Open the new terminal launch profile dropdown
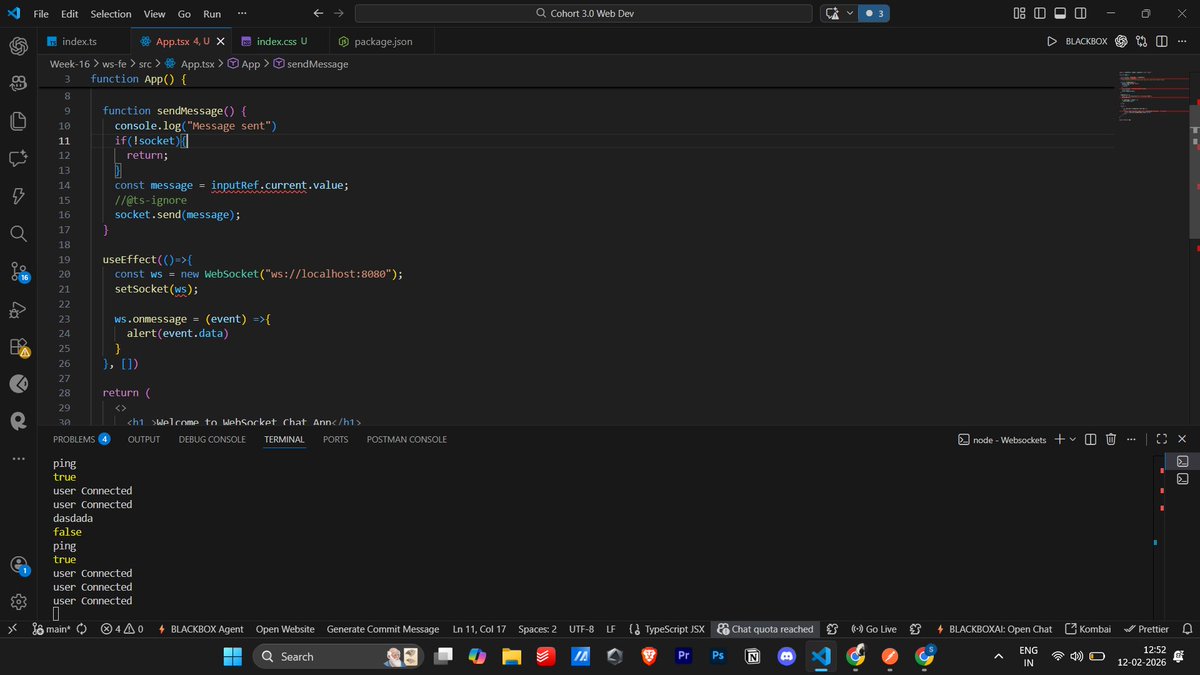 [x=1073, y=439]
